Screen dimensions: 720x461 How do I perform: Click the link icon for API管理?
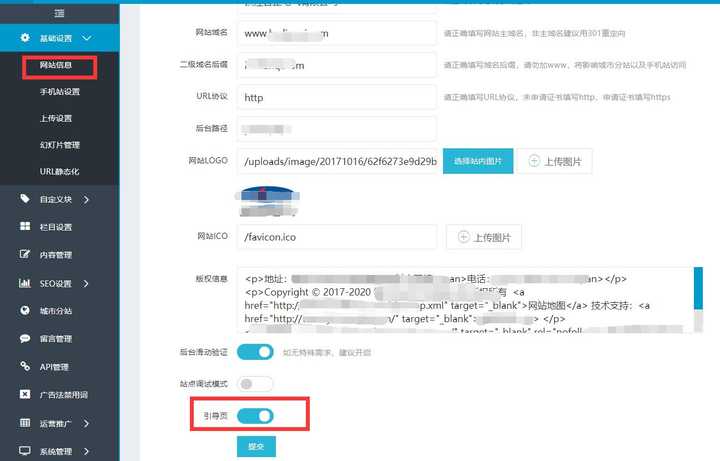[x=25, y=366]
